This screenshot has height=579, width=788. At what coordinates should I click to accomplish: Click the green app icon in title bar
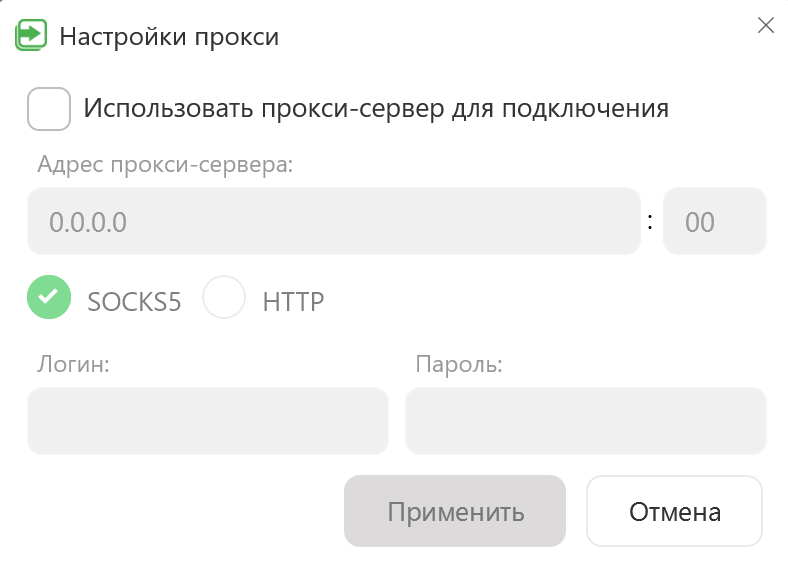click(x=32, y=35)
